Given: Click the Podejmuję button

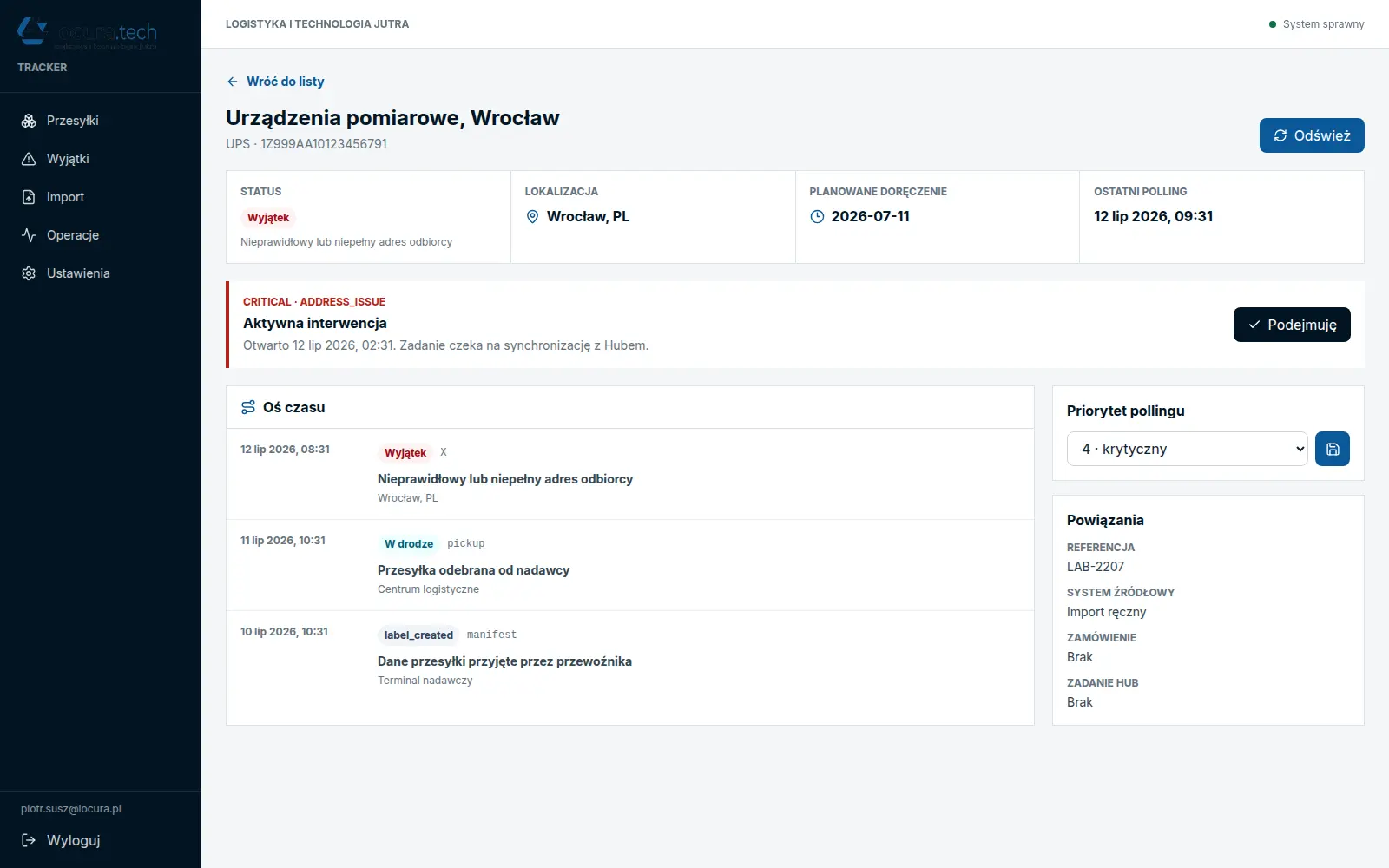Looking at the screenshot, I should coord(1292,325).
